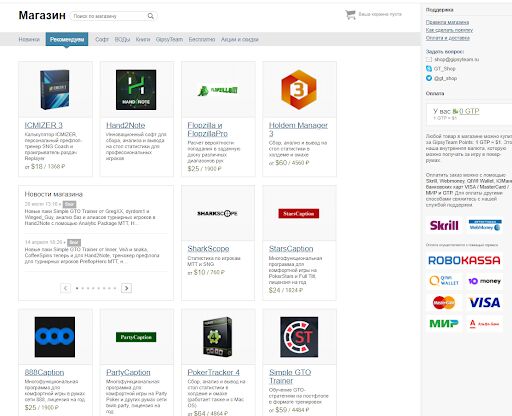Click the search magnifier icon
This screenshot has width=512, height=416.
(x=151, y=16)
